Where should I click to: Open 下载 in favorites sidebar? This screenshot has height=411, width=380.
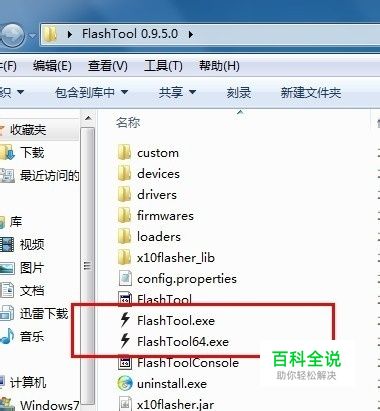(32, 153)
